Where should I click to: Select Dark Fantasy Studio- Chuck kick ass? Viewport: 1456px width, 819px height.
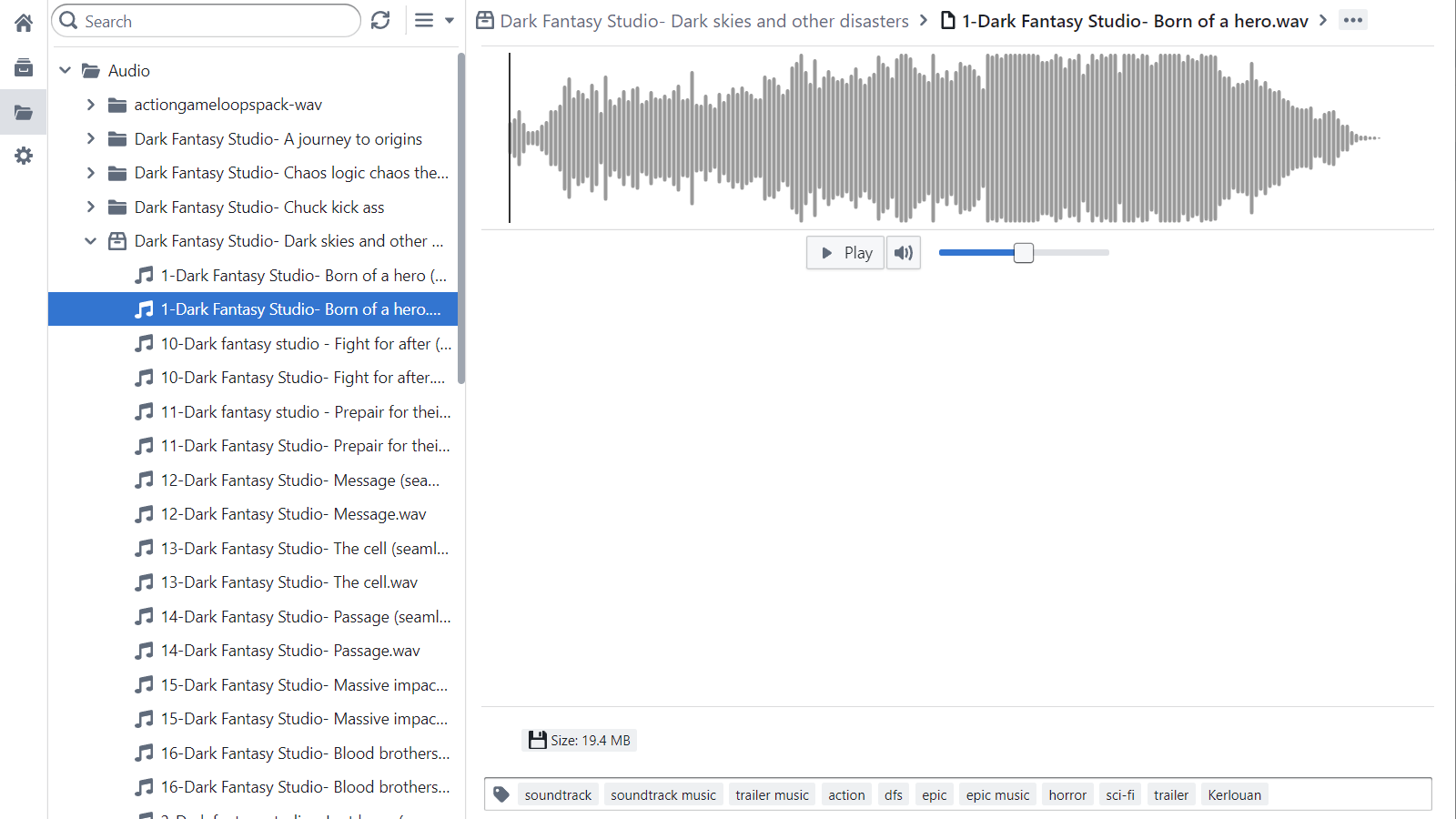253,207
